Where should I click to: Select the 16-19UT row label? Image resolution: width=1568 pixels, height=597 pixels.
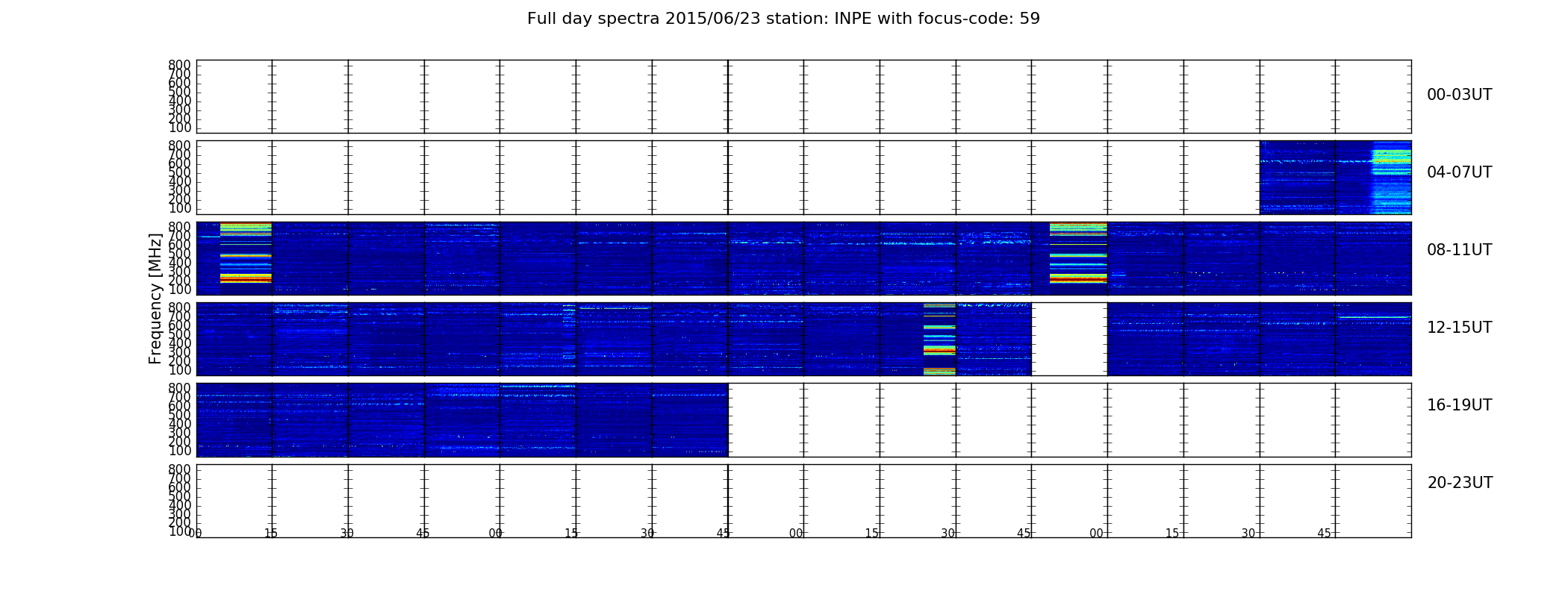point(1459,405)
